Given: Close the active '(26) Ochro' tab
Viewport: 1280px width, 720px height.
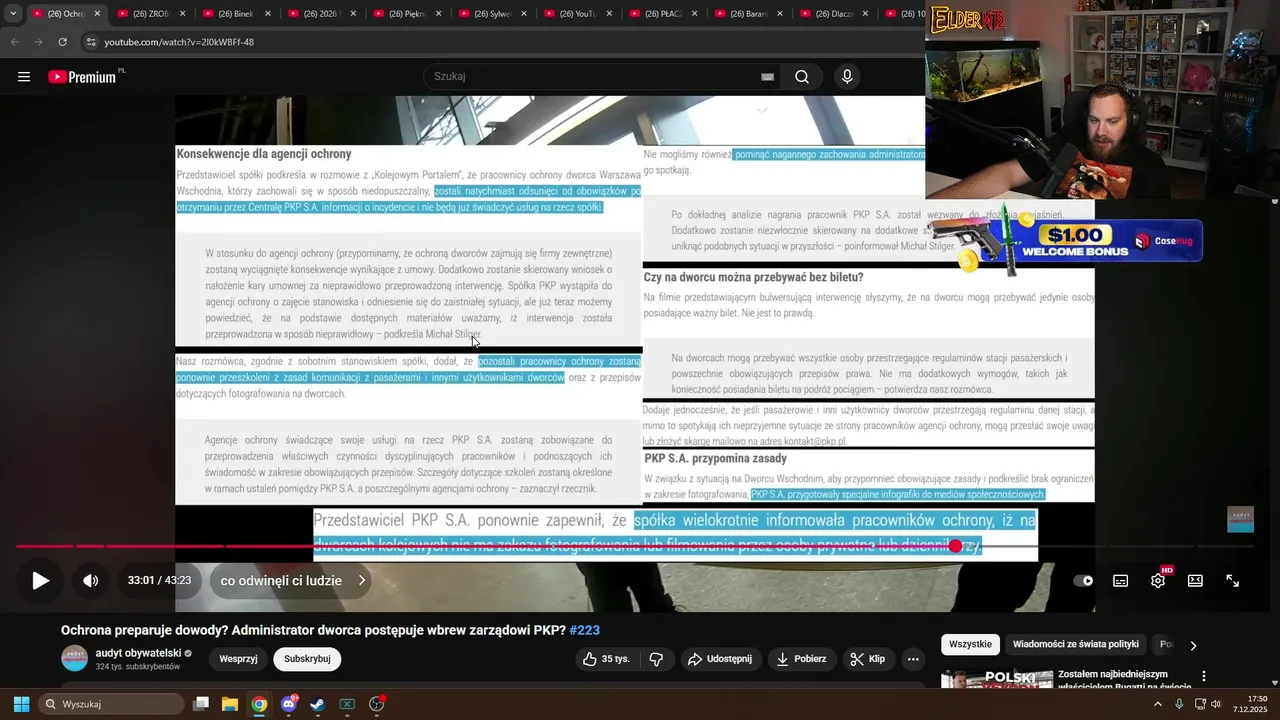Looking at the screenshot, I should pyautogui.click(x=97, y=14).
